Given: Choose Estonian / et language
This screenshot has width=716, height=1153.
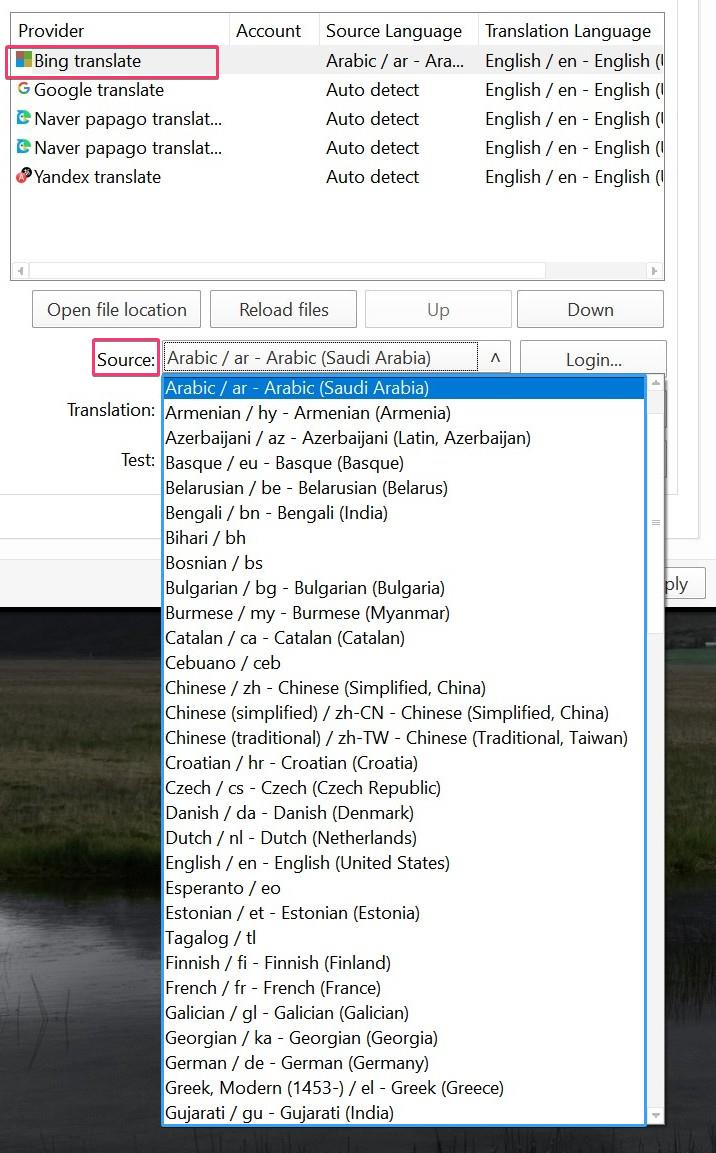Looking at the screenshot, I should [404, 913].
